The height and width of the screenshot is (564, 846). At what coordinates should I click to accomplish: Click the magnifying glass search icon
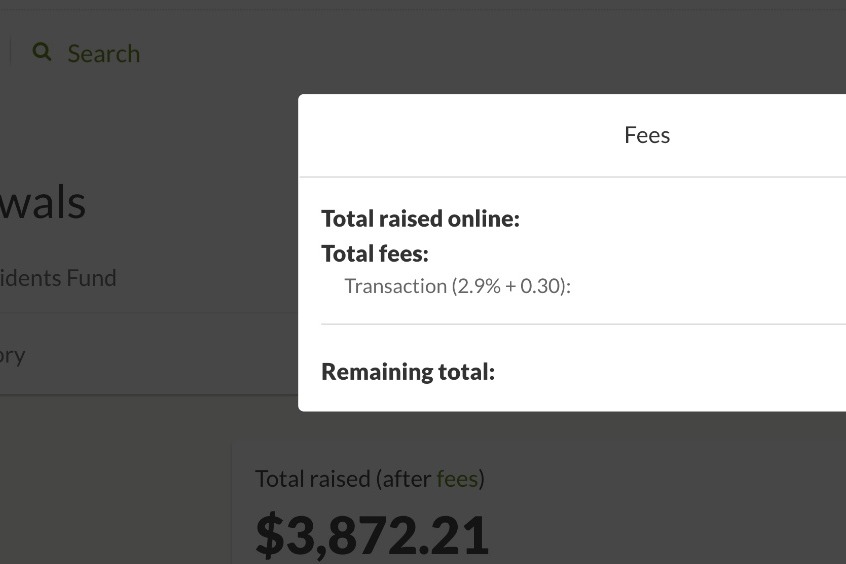pyautogui.click(x=42, y=52)
